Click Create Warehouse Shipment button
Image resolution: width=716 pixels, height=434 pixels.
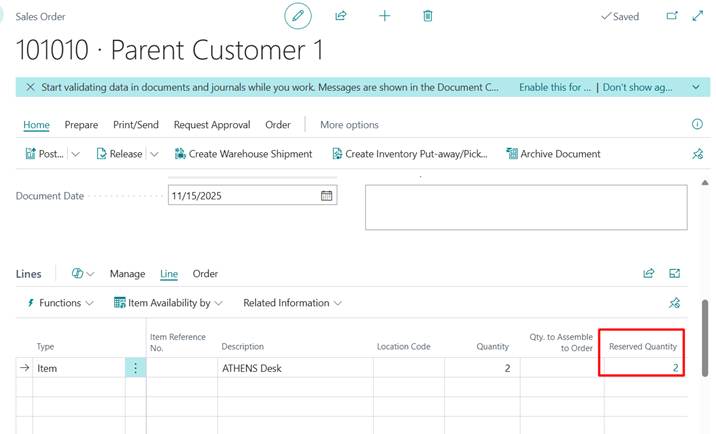243,154
